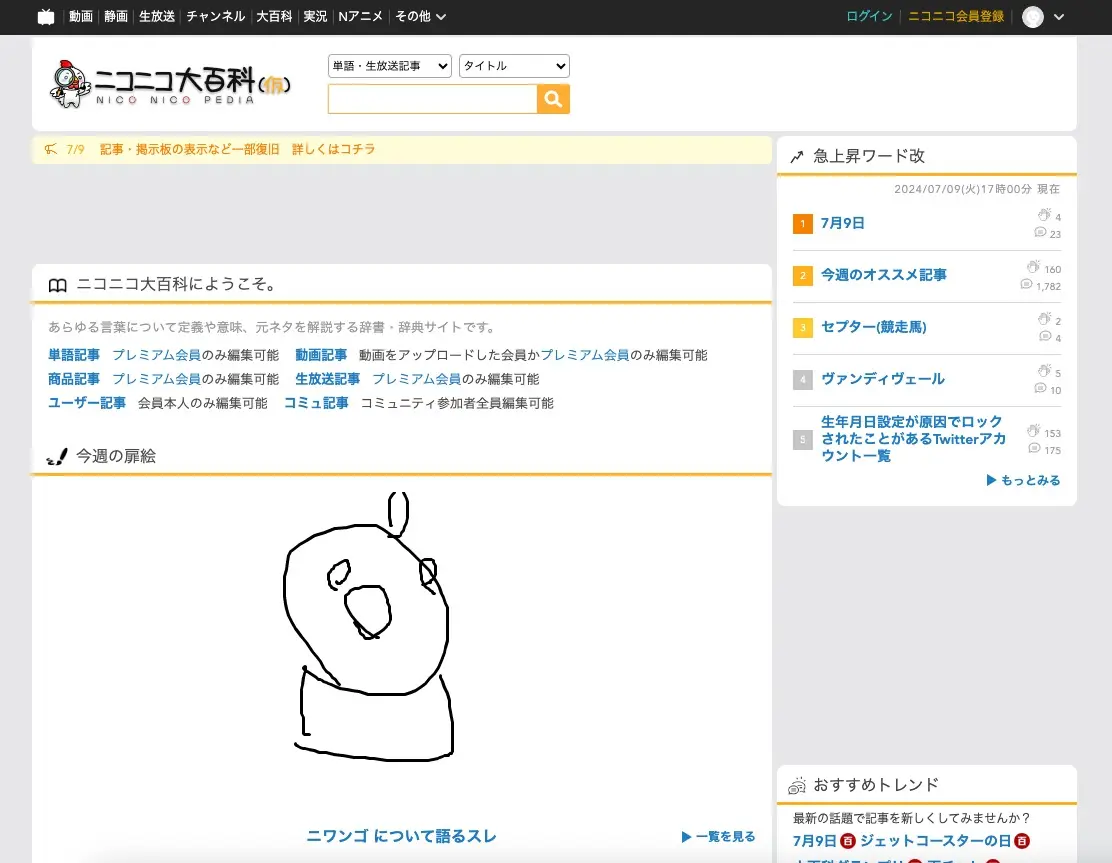Click clap icon beside 7月9日
This screenshot has height=863, width=1112.
tap(1044, 215)
